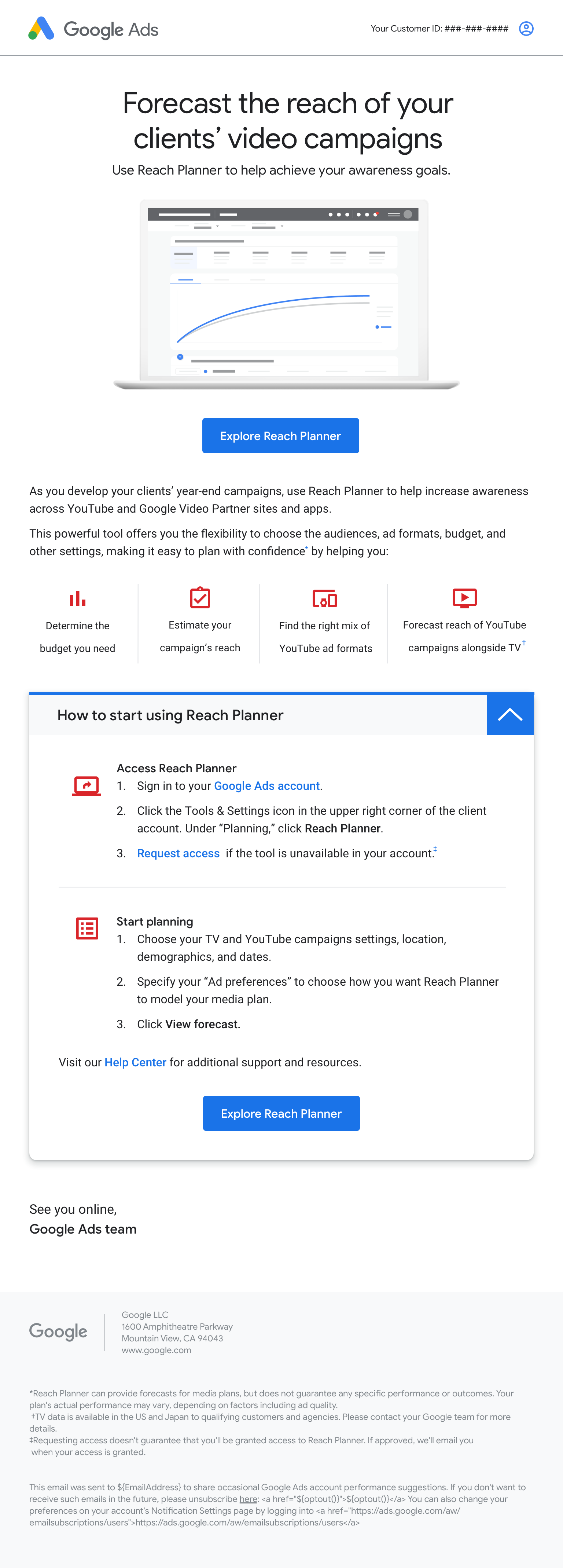Click 'Determine the budget you need' text
563x1568 pixels.
pos(77,637)
